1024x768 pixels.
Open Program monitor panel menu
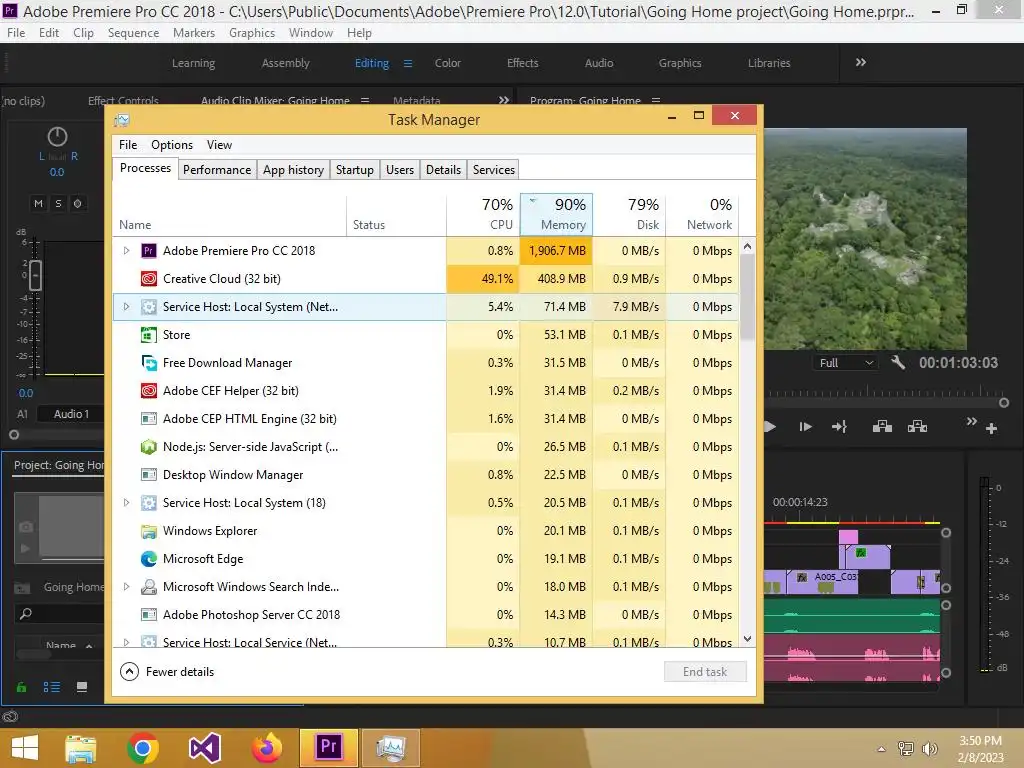pyautogui.click(x=656, y=101)
